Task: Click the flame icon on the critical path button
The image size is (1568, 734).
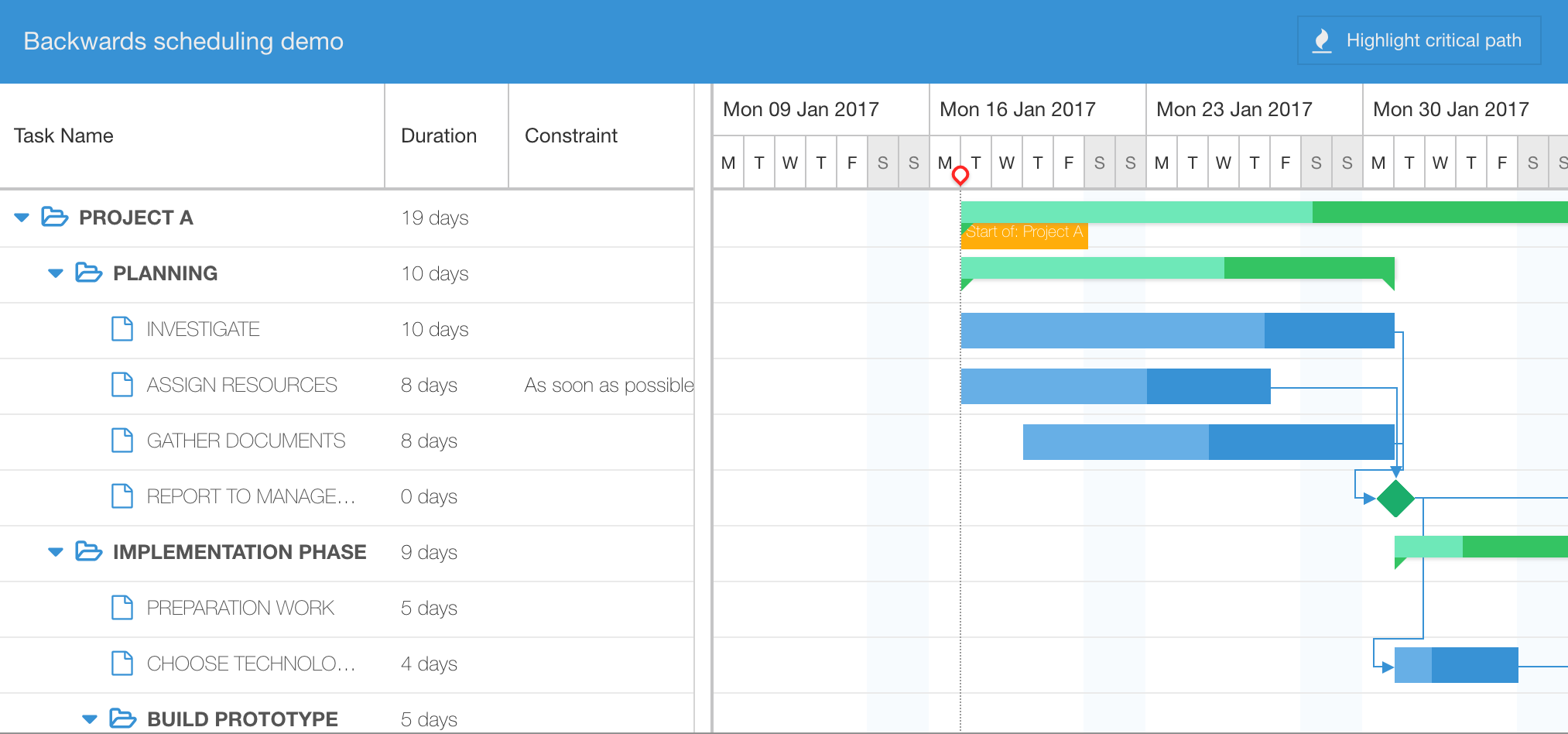Action: click(1321, 39)
